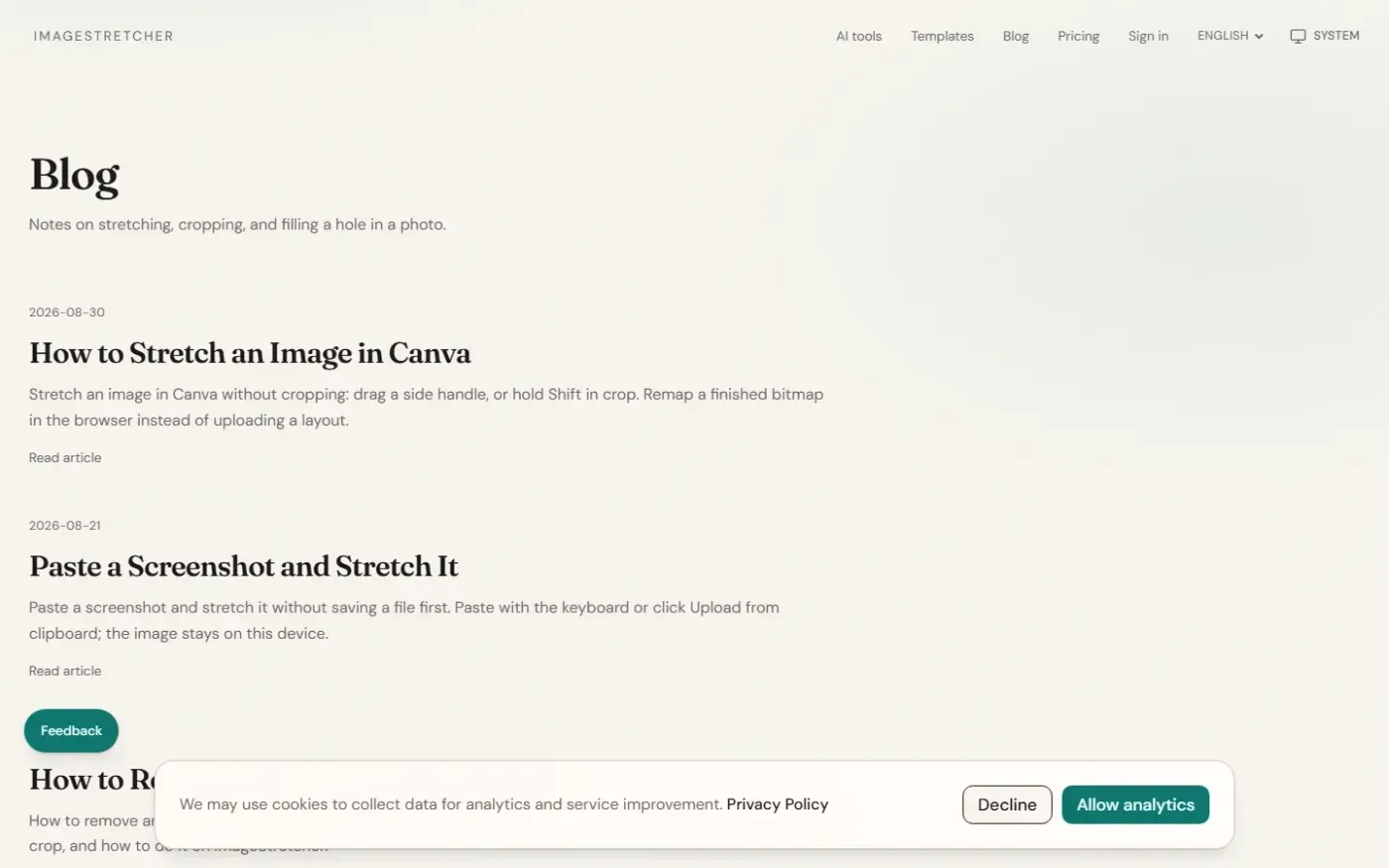Click the Feedback button
The image size is (1389, 868).
(71, 731)
